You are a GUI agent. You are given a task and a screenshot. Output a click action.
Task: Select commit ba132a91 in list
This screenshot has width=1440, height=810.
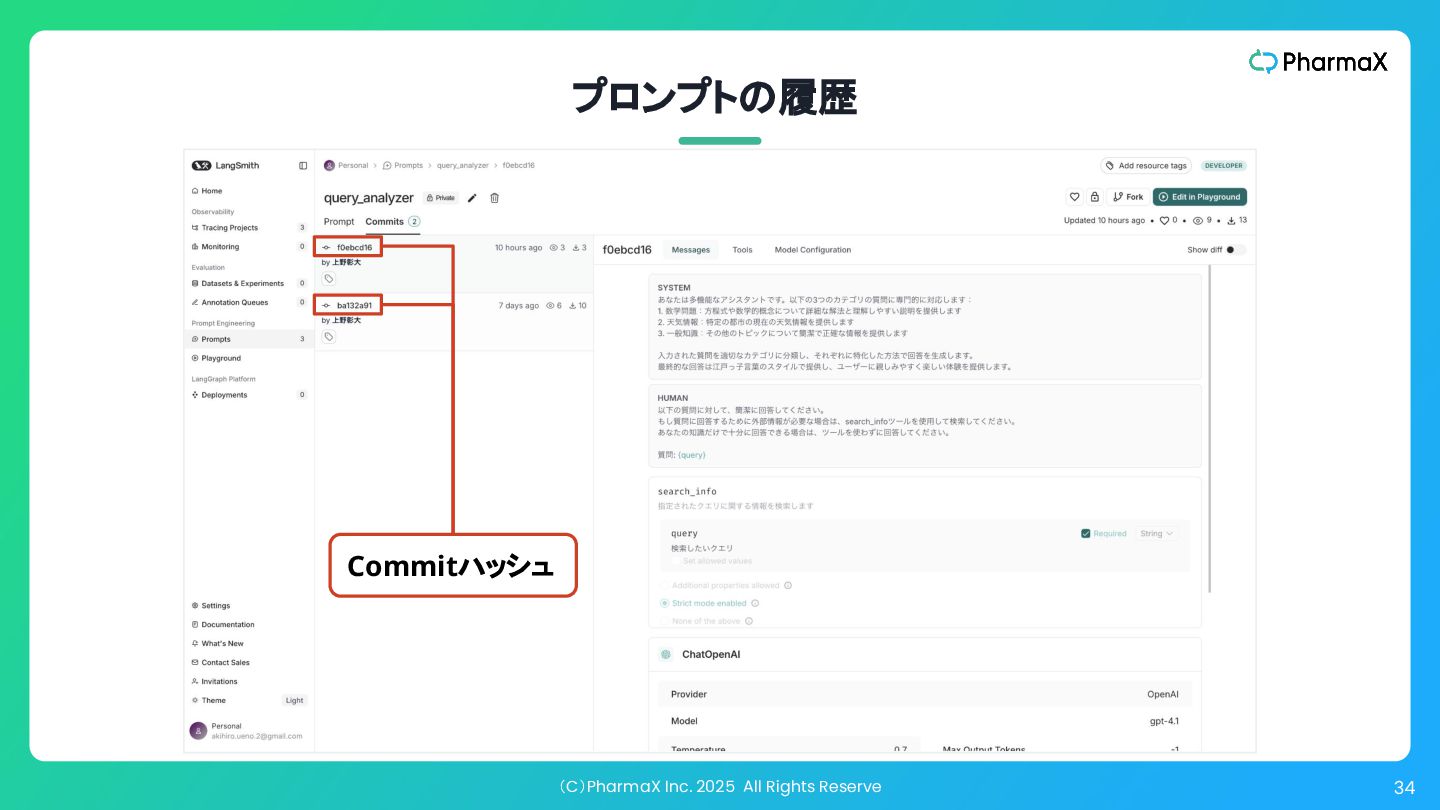[454, 322]
